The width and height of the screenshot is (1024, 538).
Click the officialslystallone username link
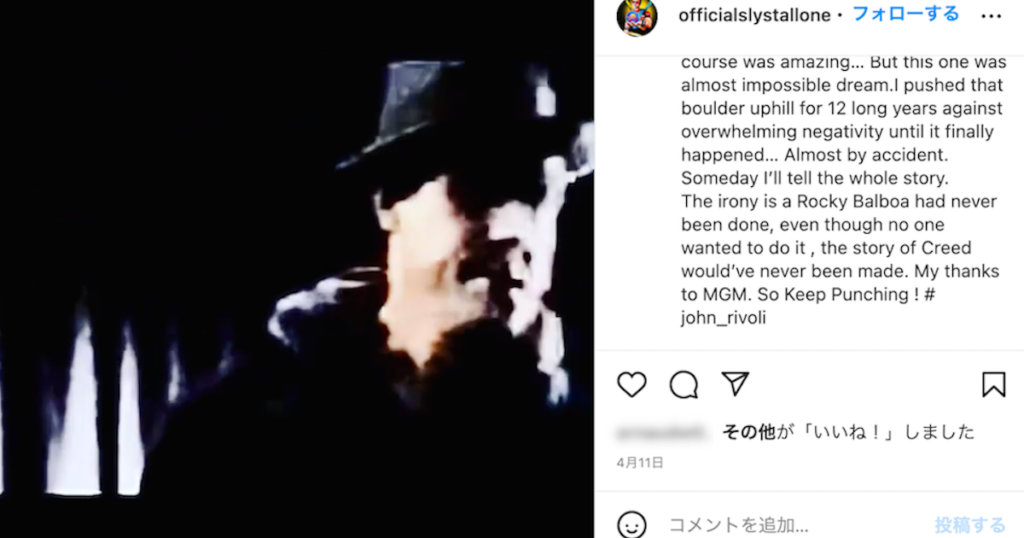[754, 16]
